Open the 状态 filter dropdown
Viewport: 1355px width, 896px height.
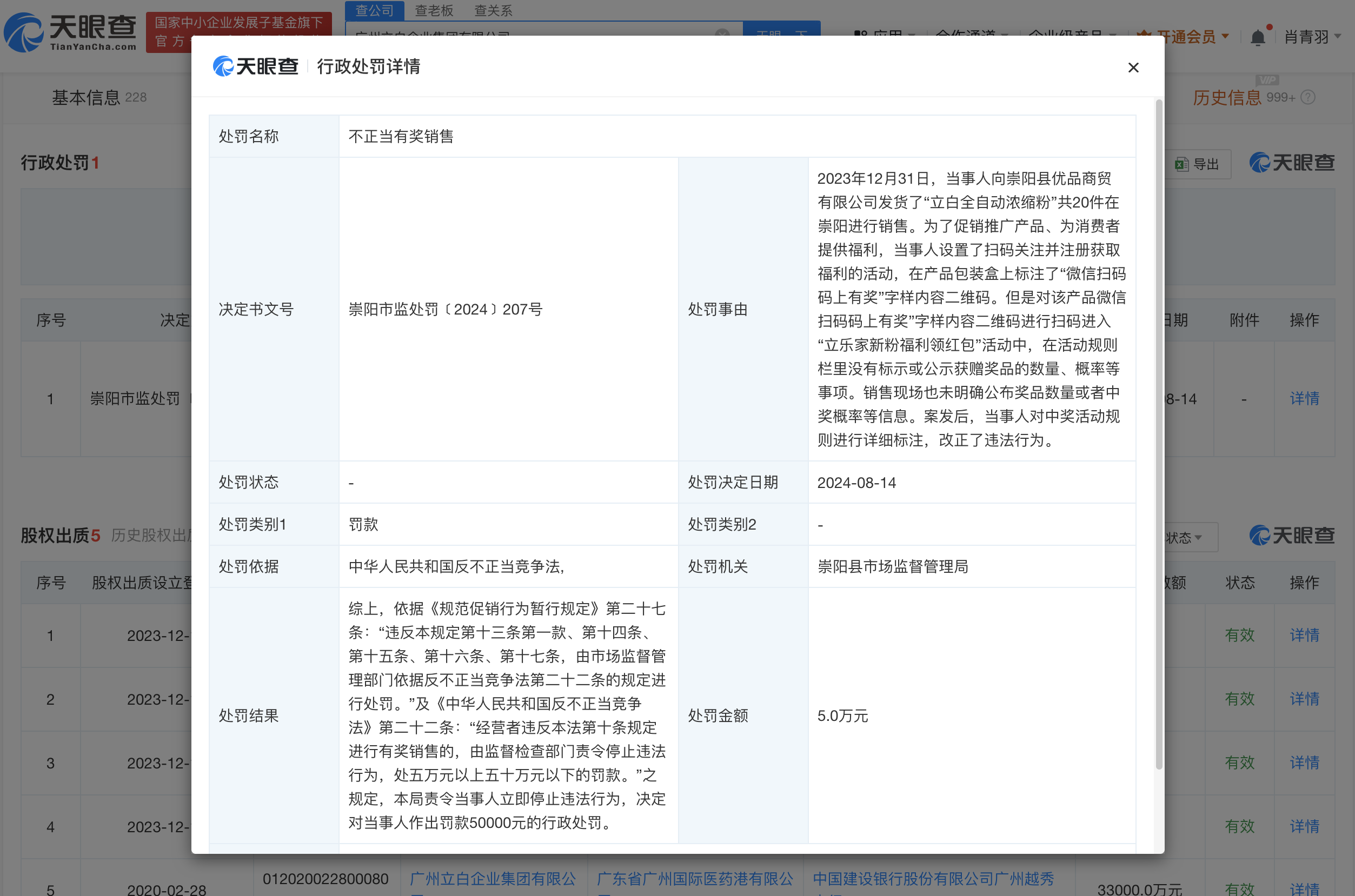tap(1184, 537)
